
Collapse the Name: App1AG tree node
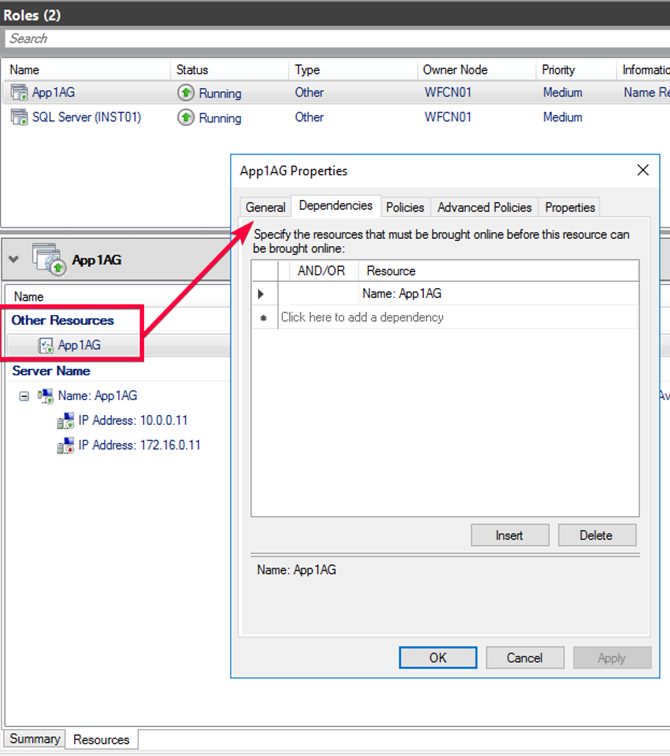pyautogui.click(x=24, y=396)
